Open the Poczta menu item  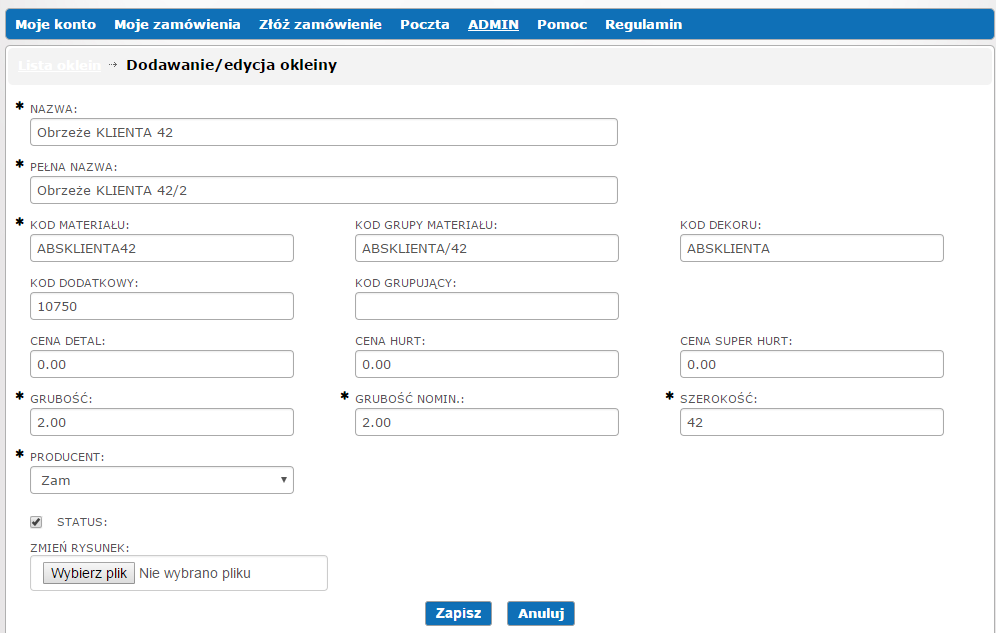425,24
